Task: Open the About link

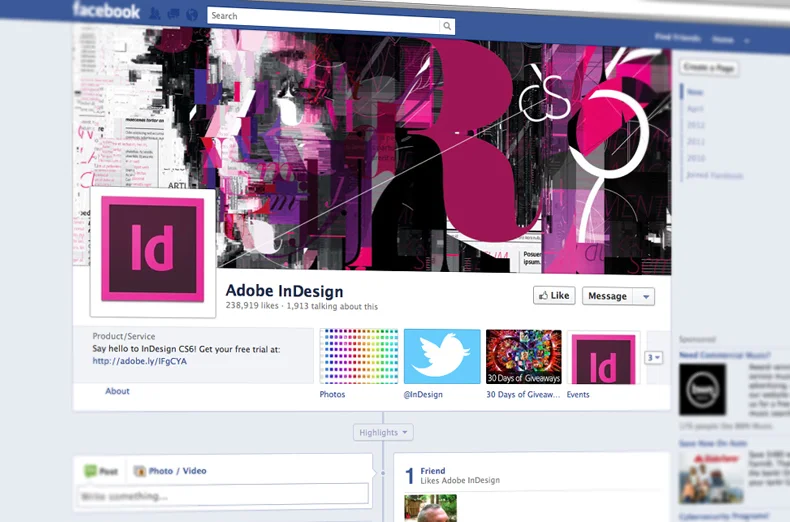Action: pos(117,391)
